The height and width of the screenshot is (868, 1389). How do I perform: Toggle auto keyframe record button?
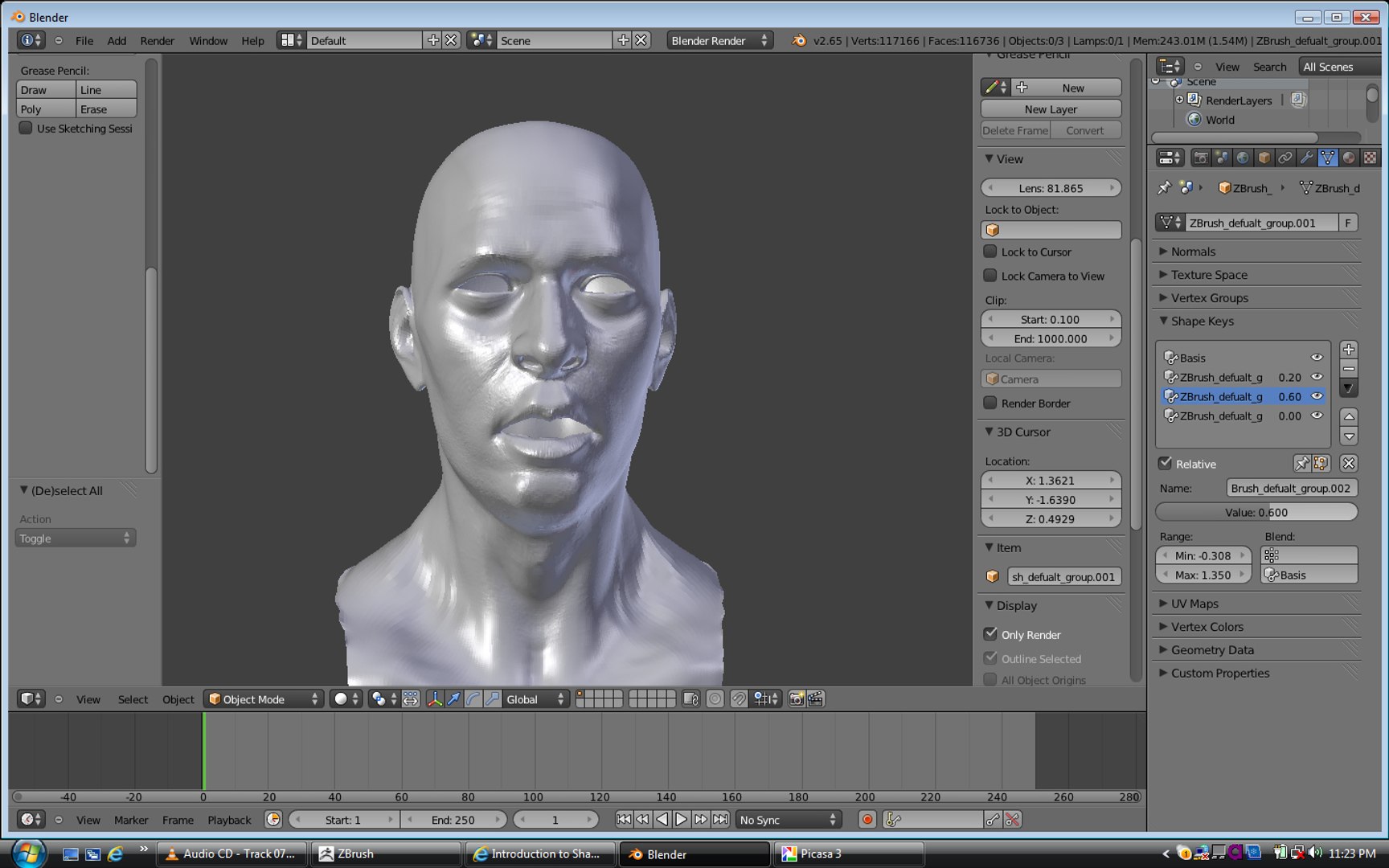click(867, 820)
